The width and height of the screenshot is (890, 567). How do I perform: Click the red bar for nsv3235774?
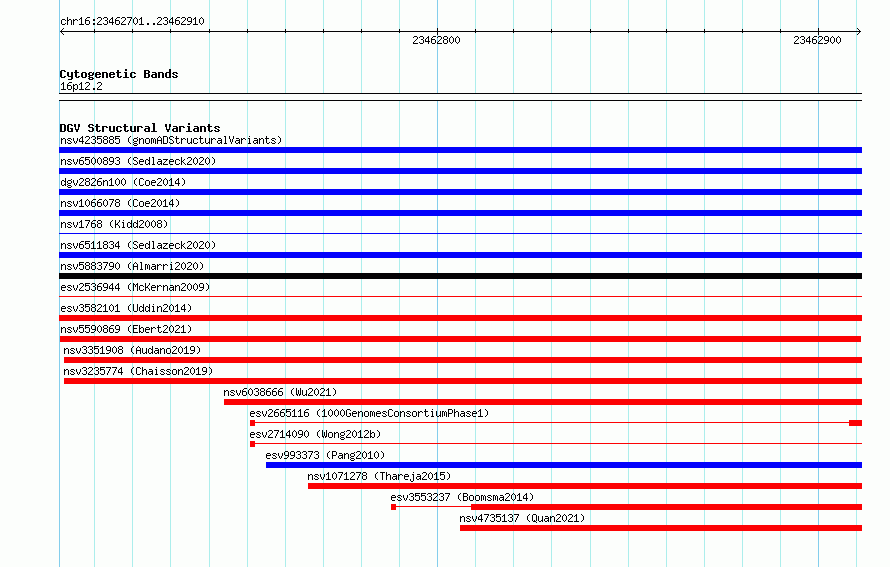[463, 381]
